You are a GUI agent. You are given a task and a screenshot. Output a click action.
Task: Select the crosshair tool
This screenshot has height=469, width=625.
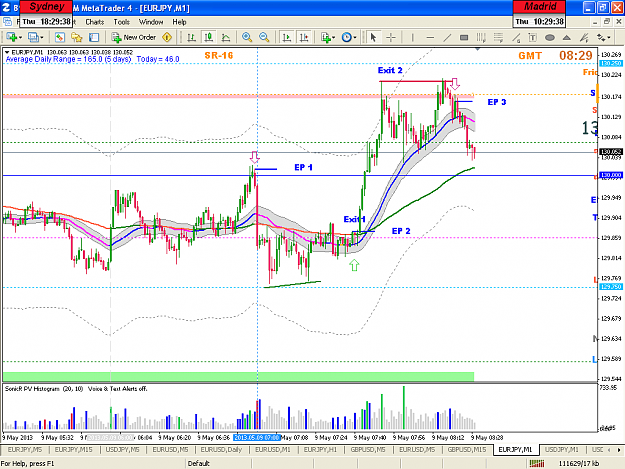(x=391, y=37)
